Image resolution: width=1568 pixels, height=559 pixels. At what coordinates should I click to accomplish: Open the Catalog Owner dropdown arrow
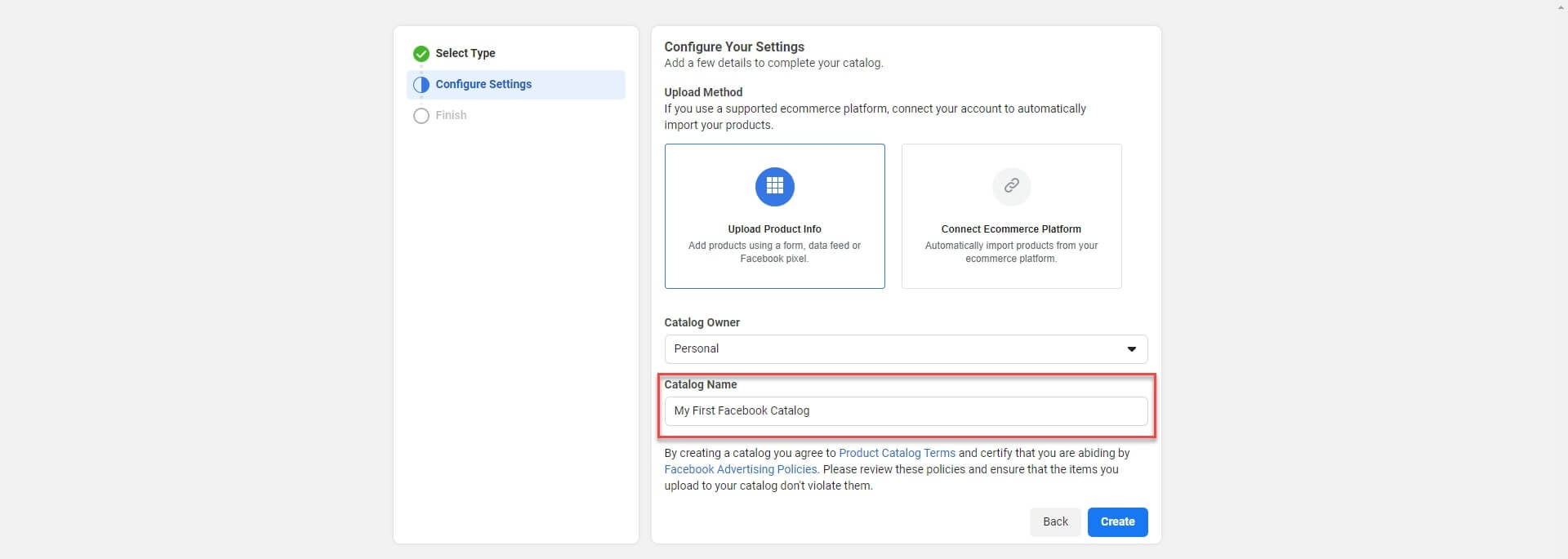tap(1132, 349)
